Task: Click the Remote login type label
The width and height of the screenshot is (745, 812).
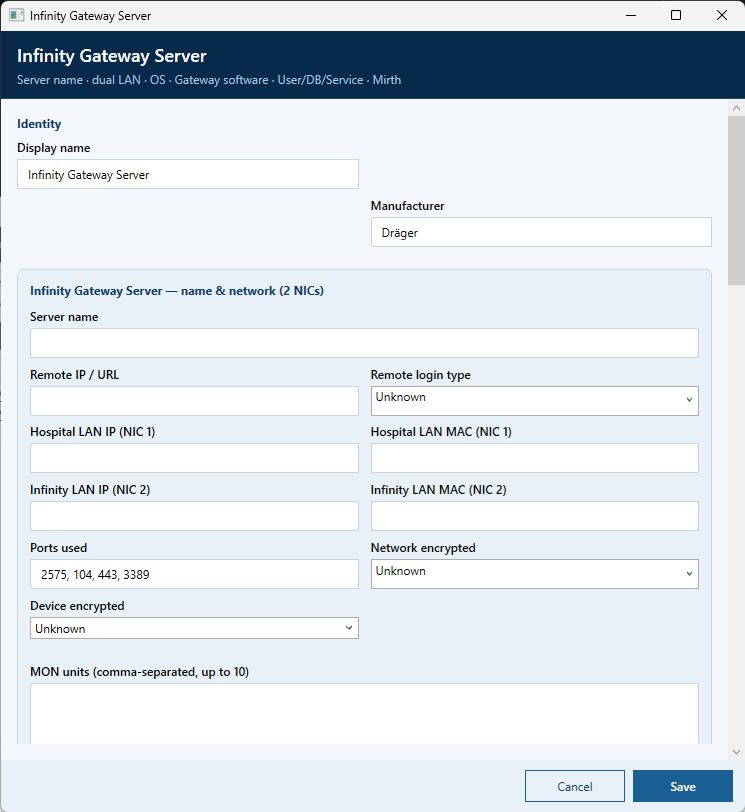Action: (x=420, y=375)
